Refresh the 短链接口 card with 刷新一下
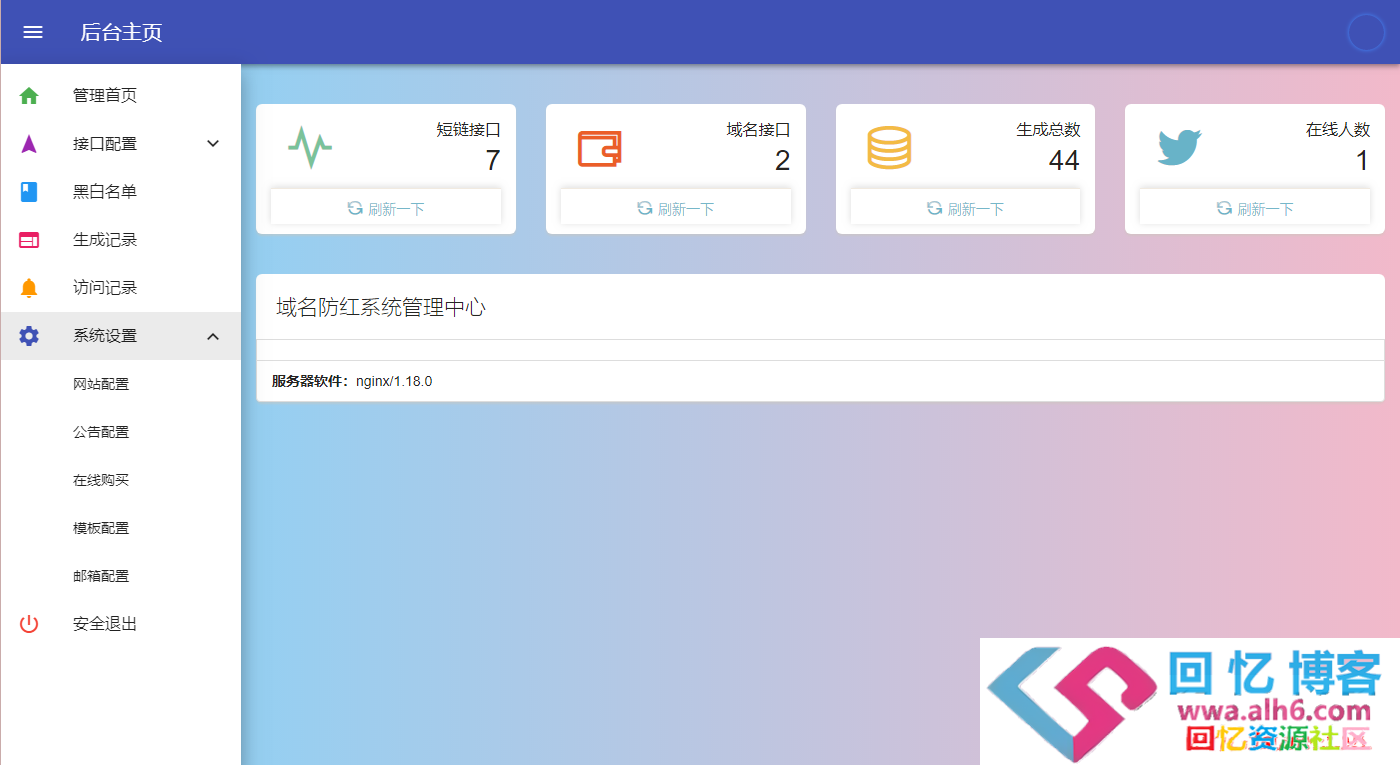Viewport: 1400px width, 765px height. point(386,208)
